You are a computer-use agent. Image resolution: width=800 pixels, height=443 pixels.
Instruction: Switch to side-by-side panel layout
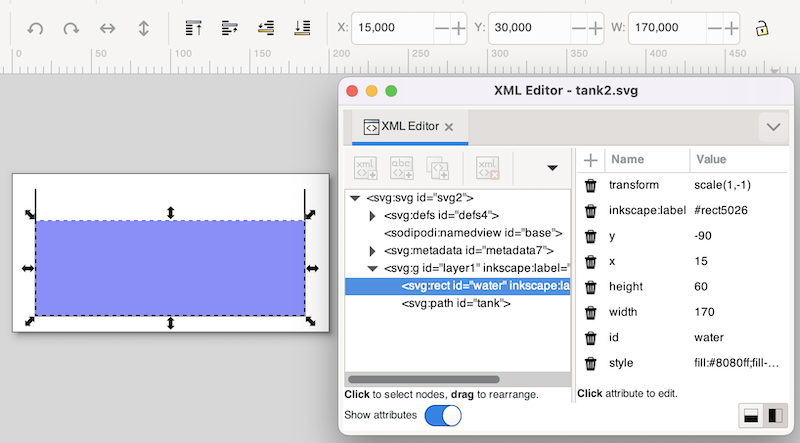pyautogui.click(x=775, y=415)
